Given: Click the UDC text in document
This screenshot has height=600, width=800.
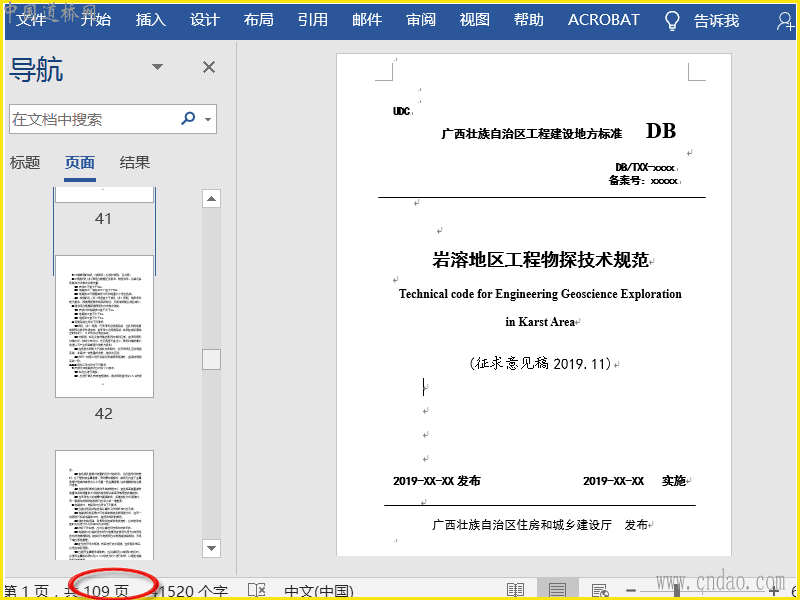Looking at the screenshot, I should click(401, 111).
